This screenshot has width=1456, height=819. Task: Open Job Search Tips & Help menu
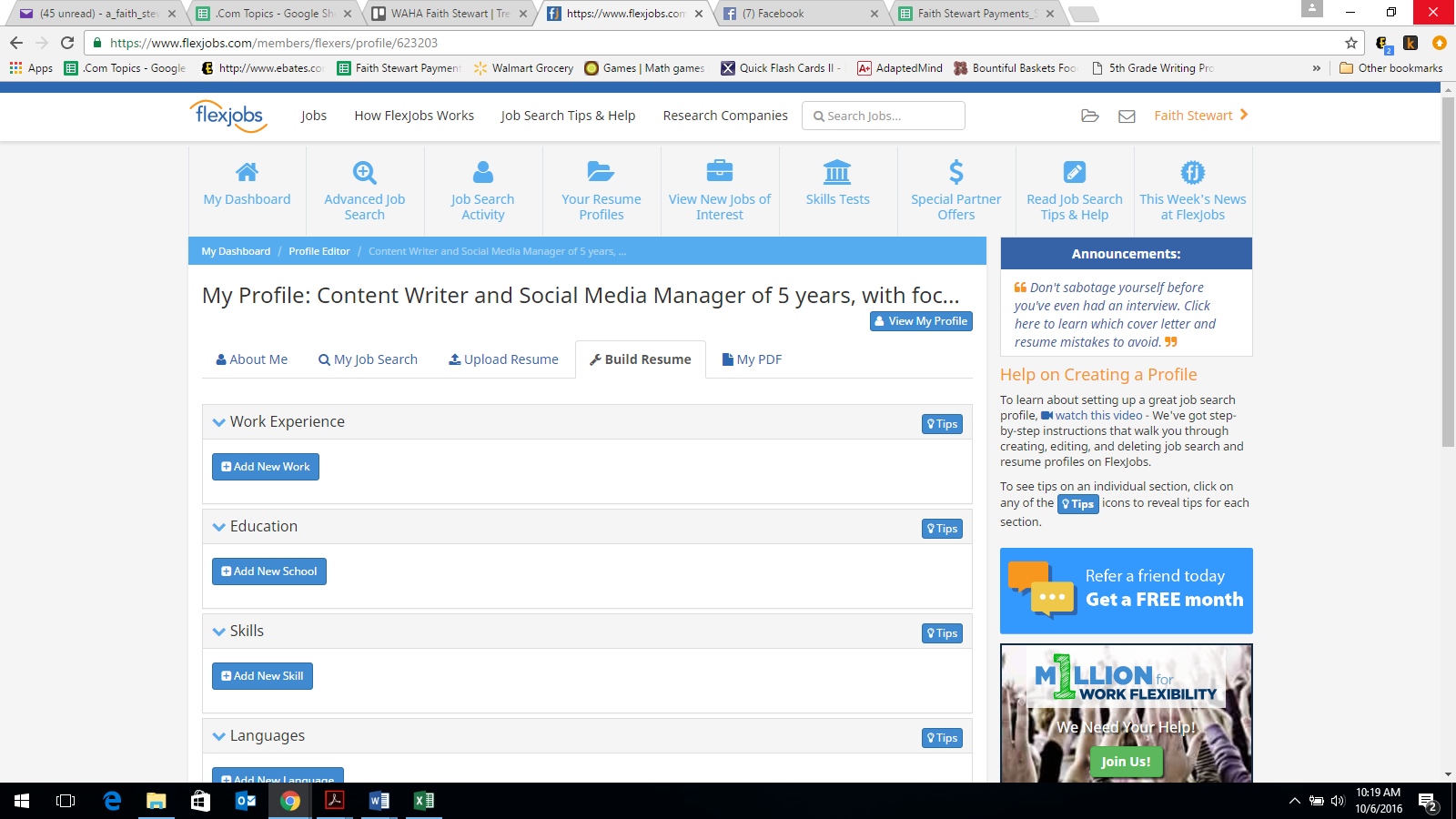568,116
